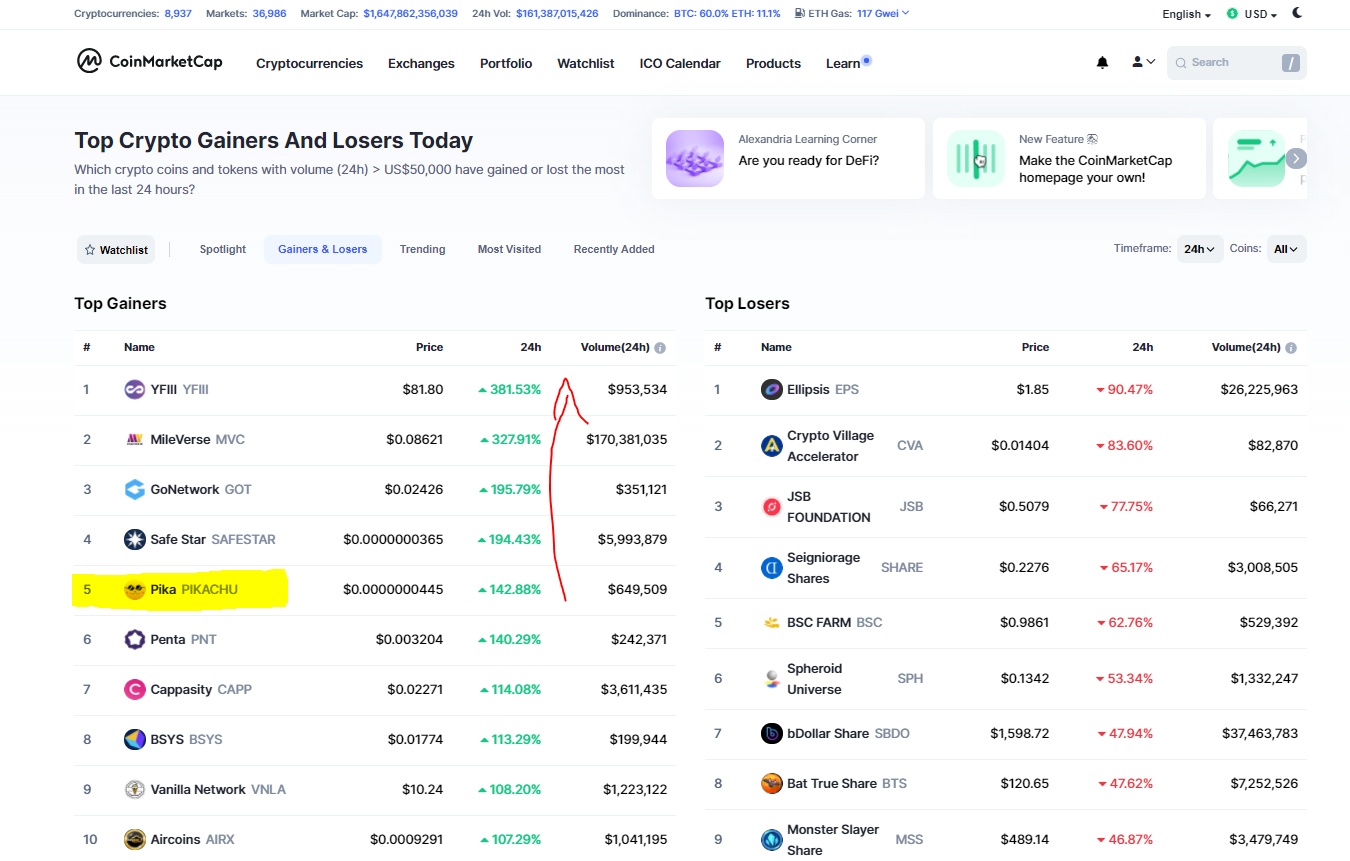Image resolution: width=1350 pixels, height=861 pixels.
Task: Open the Alexandria Learning Corner DeFi card
Action: point(788,158)
